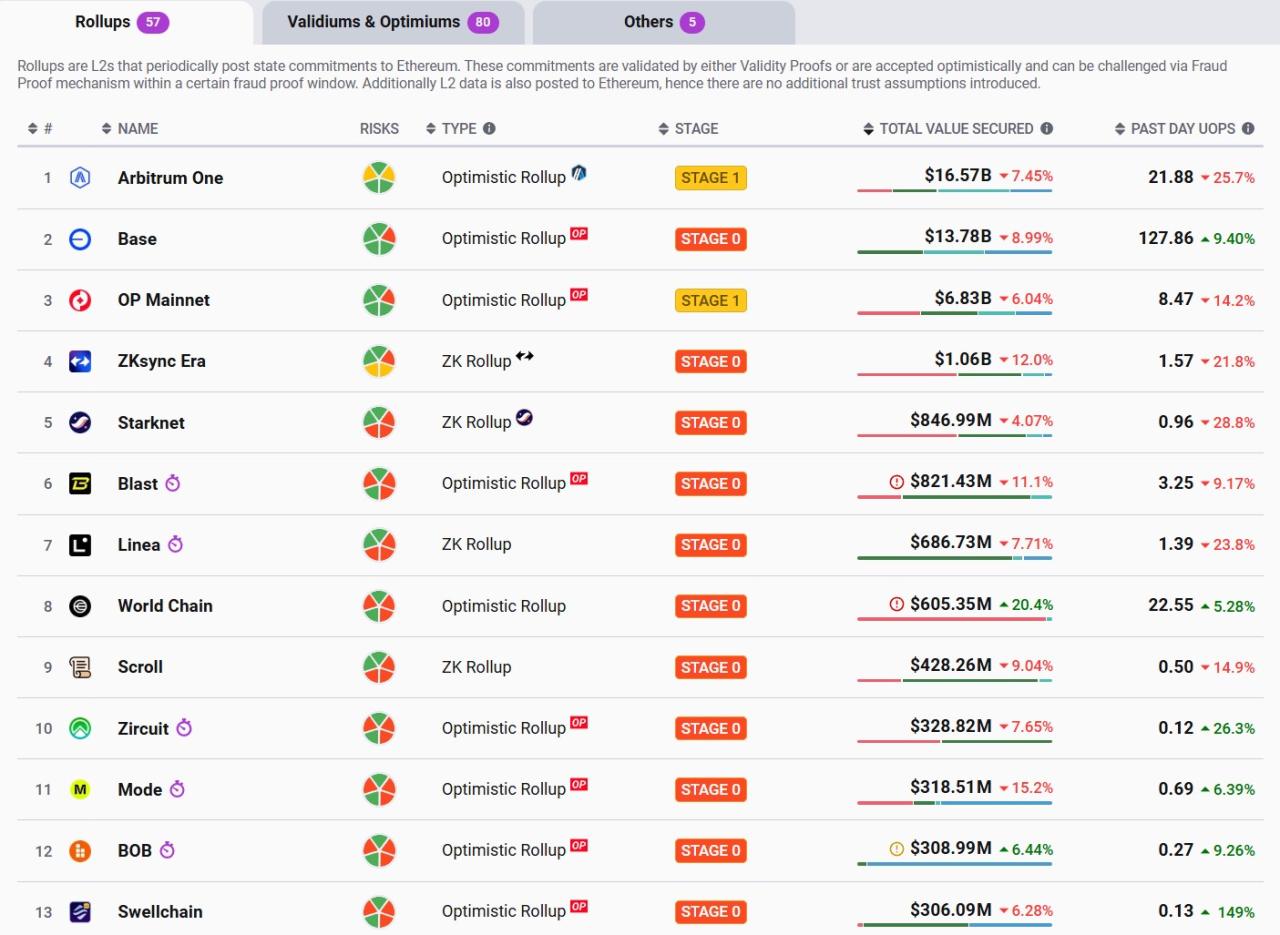Image resolution: width=1280 pixels, height=935 pixels.
Task: Open the OP Mainnet project link
Action: [164, 300]
